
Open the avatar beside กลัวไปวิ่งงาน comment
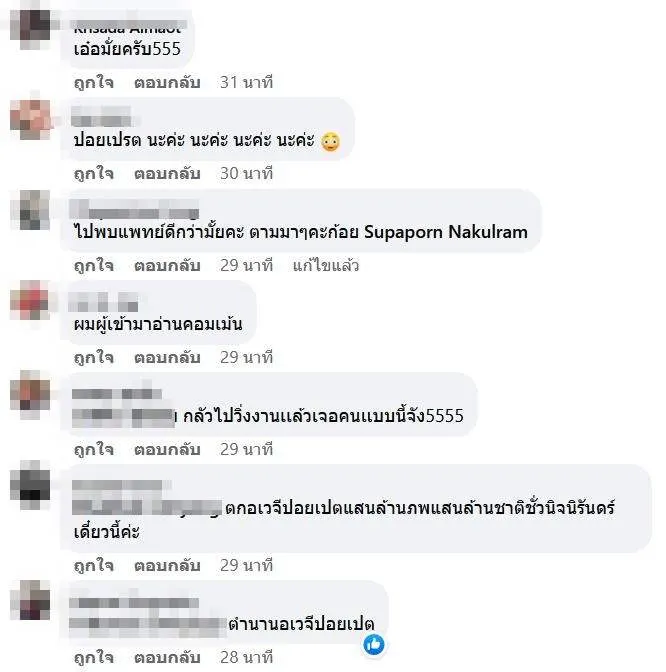click(x=30, y=393)
